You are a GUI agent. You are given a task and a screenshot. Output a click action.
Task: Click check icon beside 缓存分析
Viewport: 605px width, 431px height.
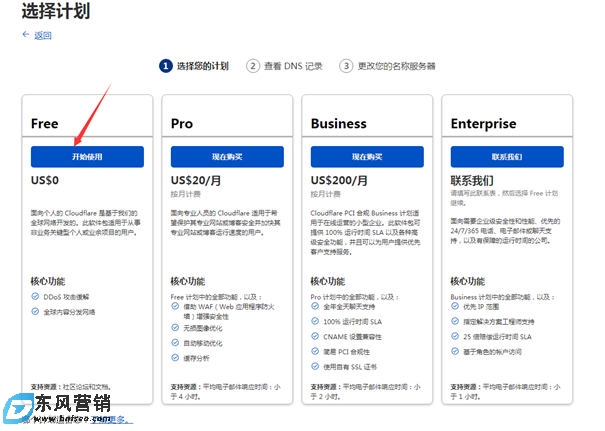[175, 358]
